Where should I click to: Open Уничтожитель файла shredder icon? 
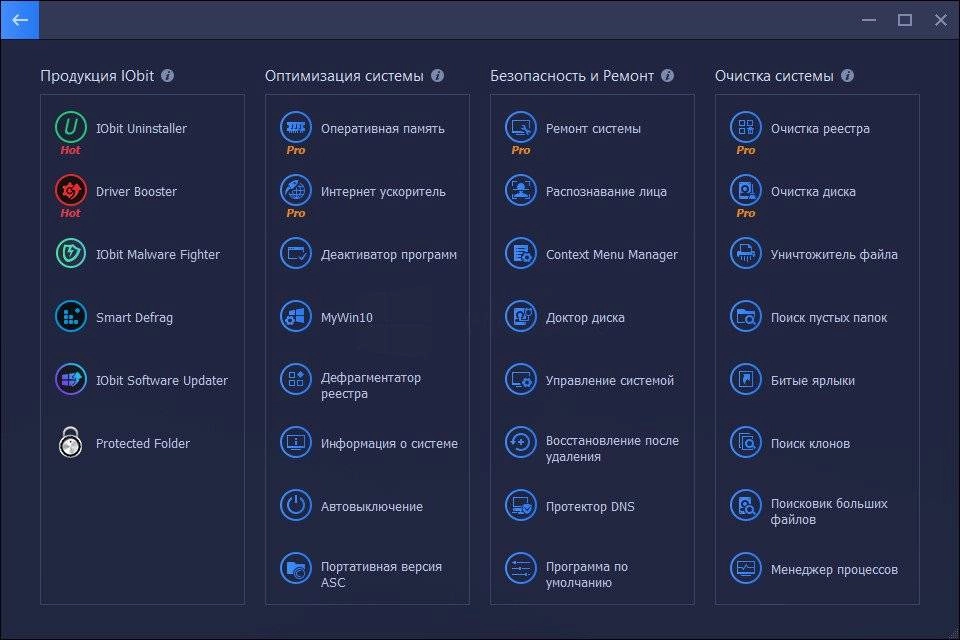746,254
